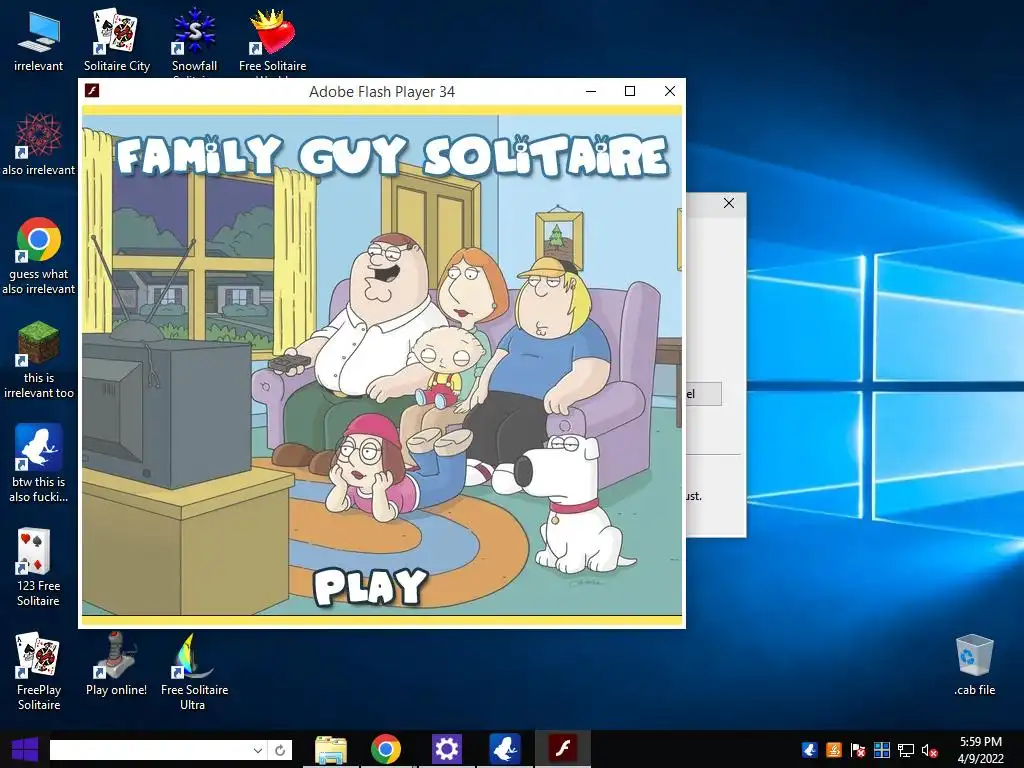Open the purple gear settings taskbar app

pos(447,749)
